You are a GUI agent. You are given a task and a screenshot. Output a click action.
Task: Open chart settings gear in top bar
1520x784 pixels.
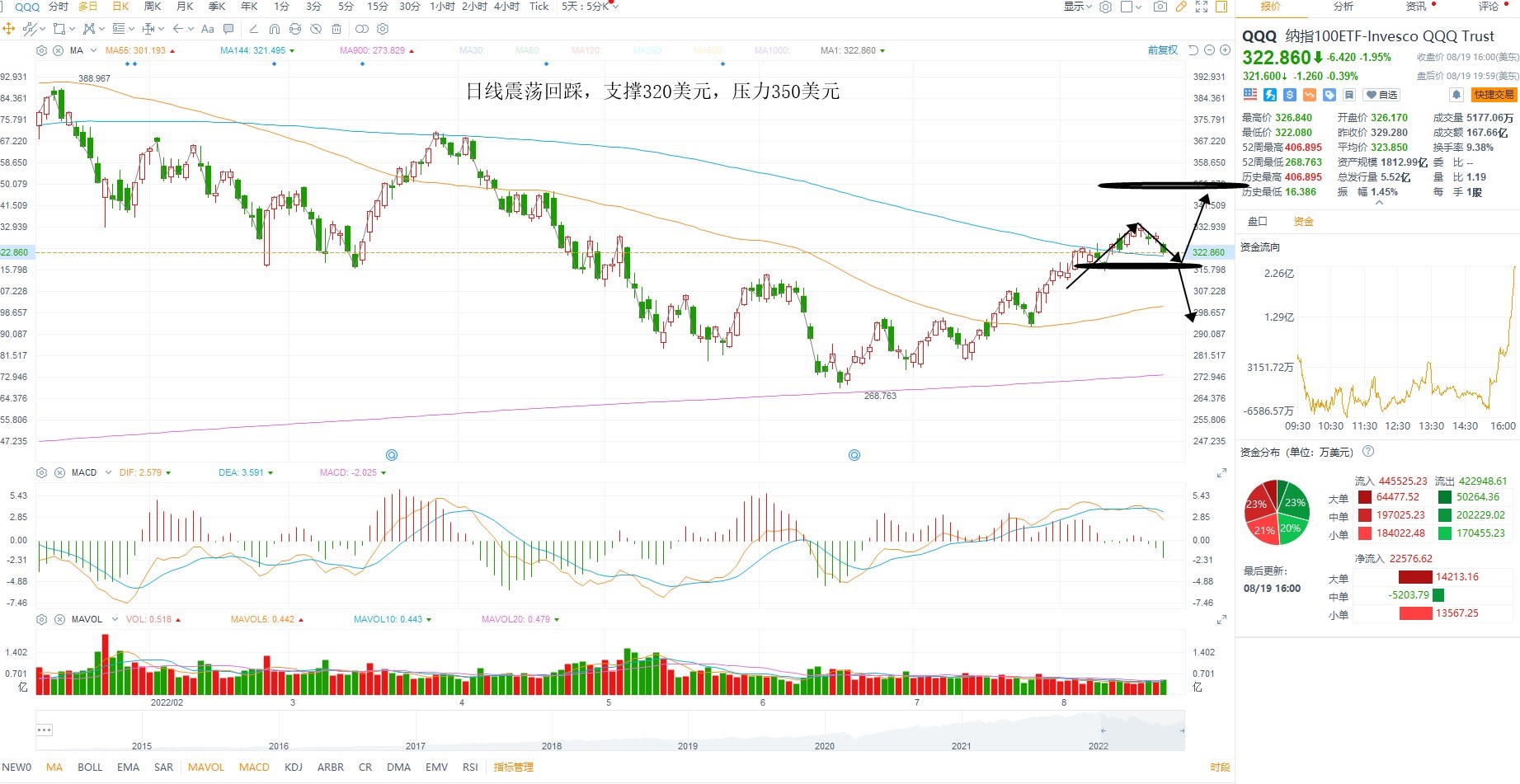point(1106,7)
